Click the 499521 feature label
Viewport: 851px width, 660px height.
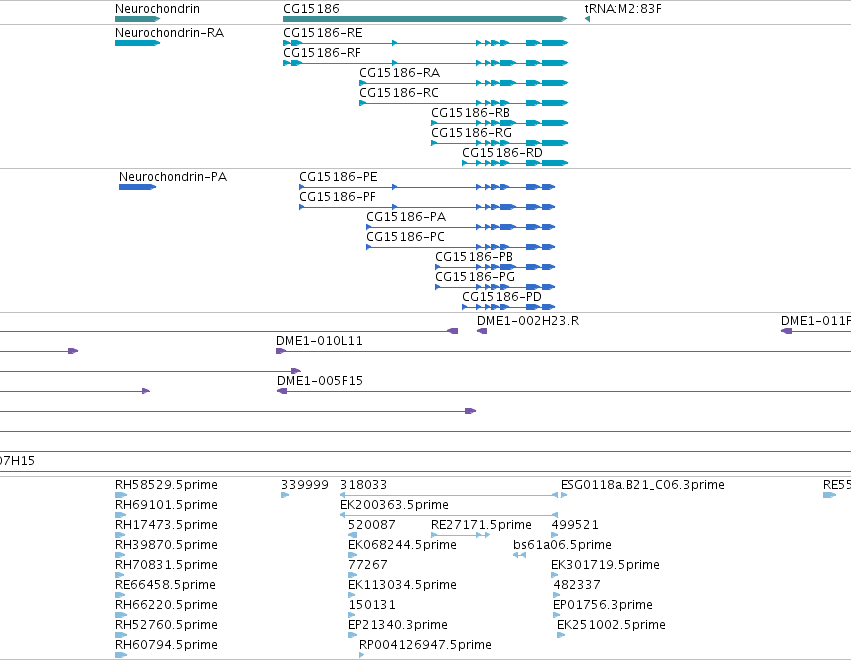coord(575,525)
